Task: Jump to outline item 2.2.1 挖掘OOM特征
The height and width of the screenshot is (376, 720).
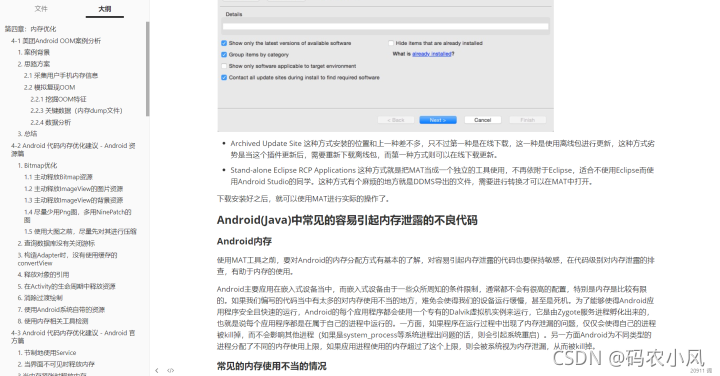Action: click(58, 99)
